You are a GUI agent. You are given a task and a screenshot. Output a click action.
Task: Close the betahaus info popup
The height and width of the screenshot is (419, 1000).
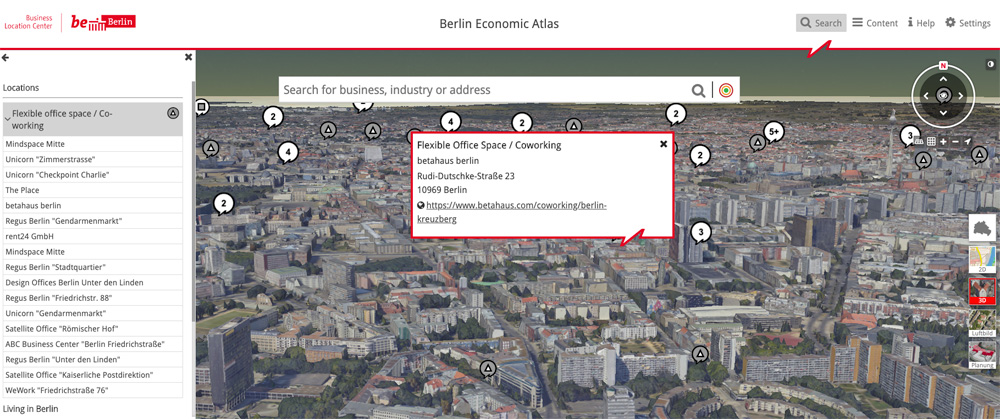[x=663, y=144]
